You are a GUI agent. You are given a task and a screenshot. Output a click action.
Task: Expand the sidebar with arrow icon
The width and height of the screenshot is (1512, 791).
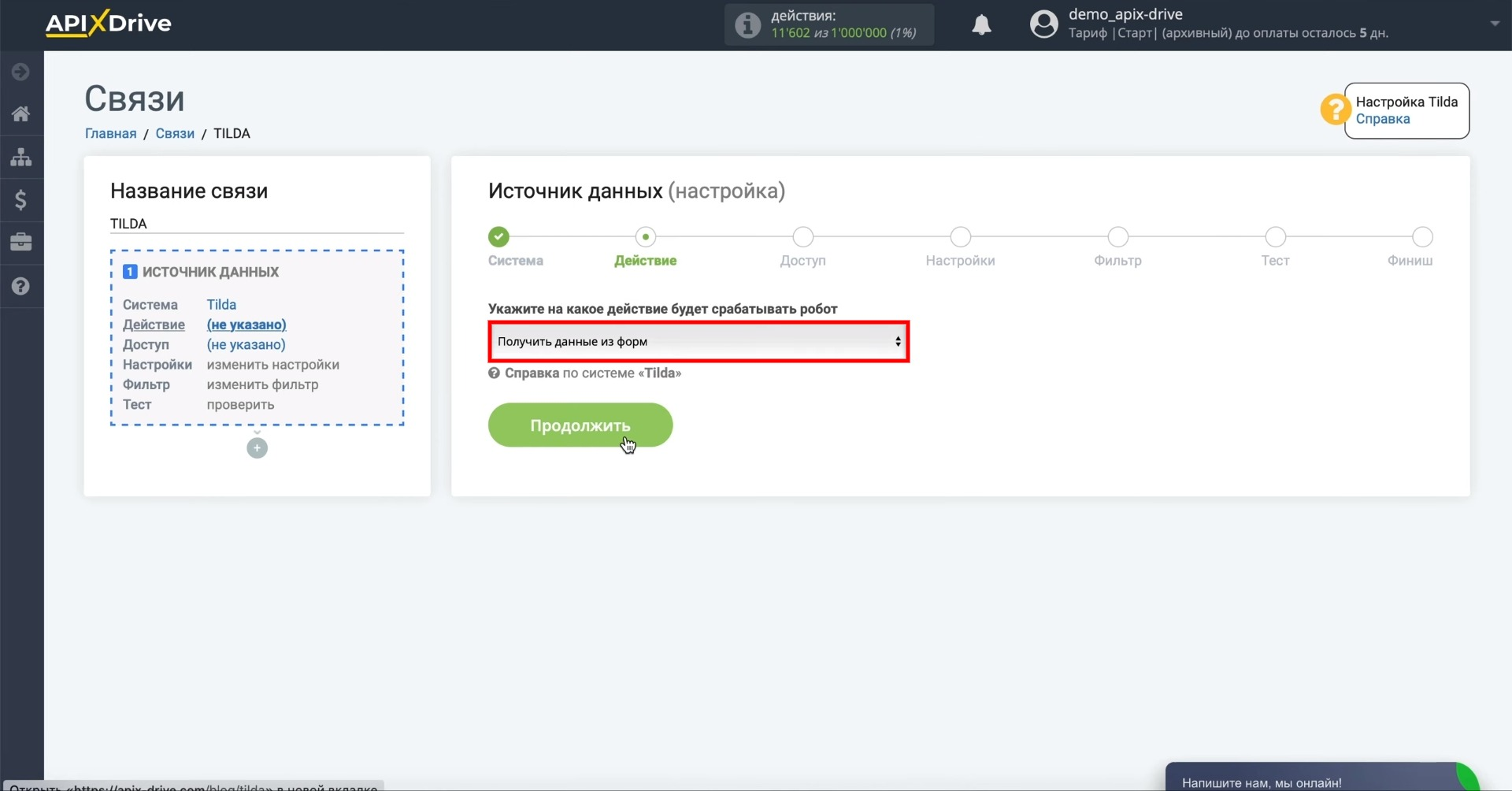[x=21, y=72]
